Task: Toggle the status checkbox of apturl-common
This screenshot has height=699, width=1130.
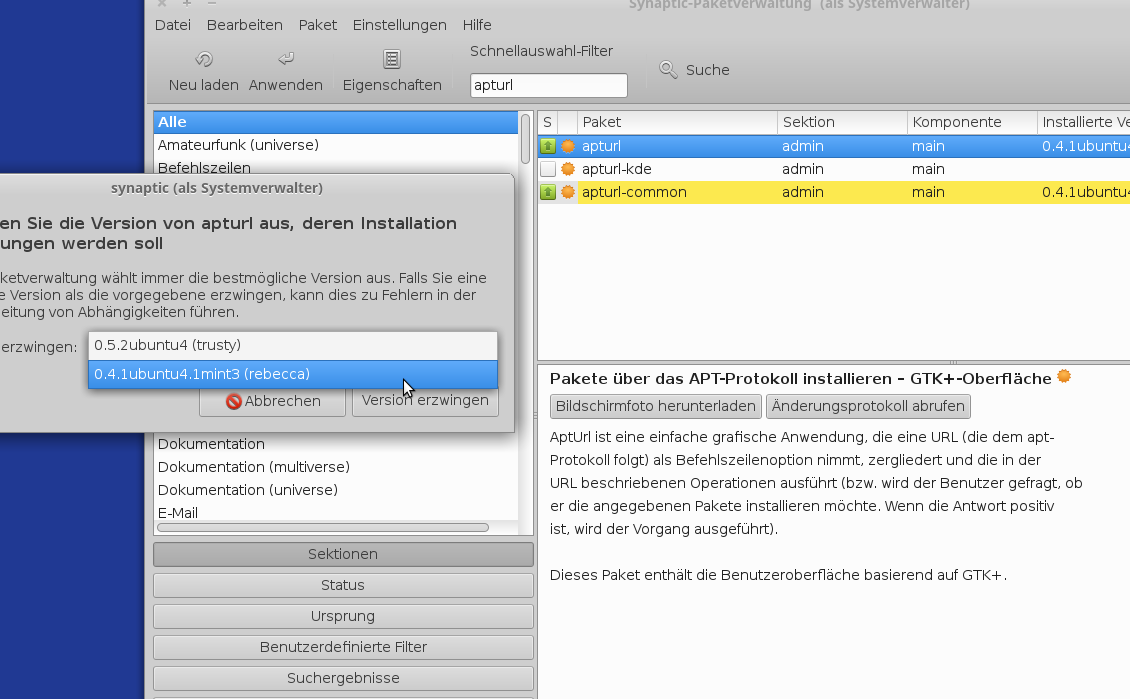Action: (548, 192)
